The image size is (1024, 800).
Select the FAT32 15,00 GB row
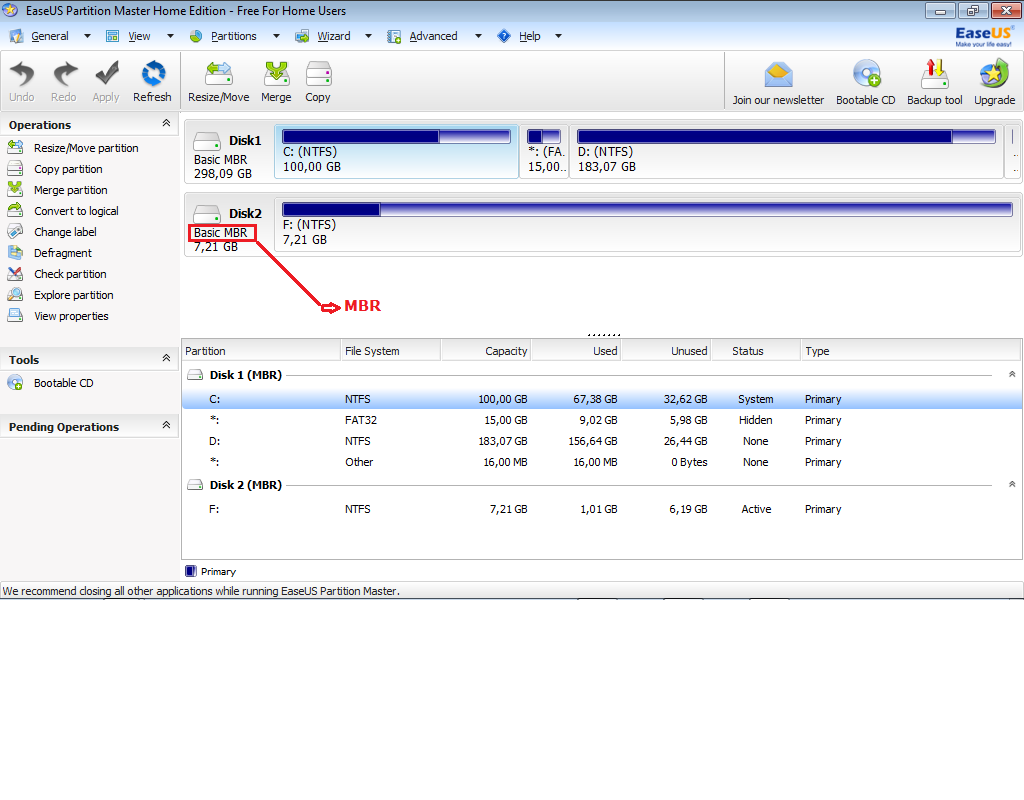tap(601, 421)
